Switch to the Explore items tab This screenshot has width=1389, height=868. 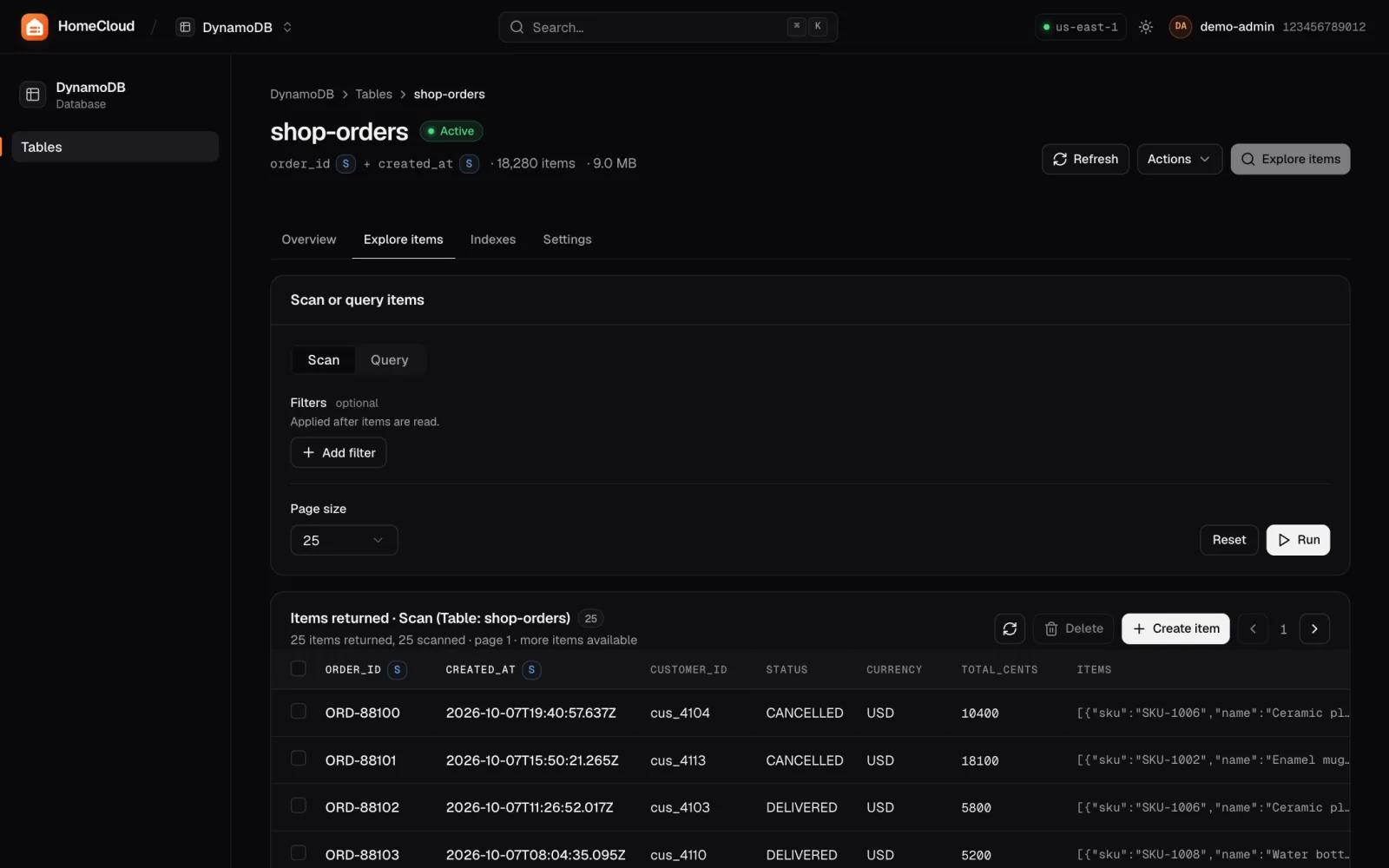click(403, 240)
